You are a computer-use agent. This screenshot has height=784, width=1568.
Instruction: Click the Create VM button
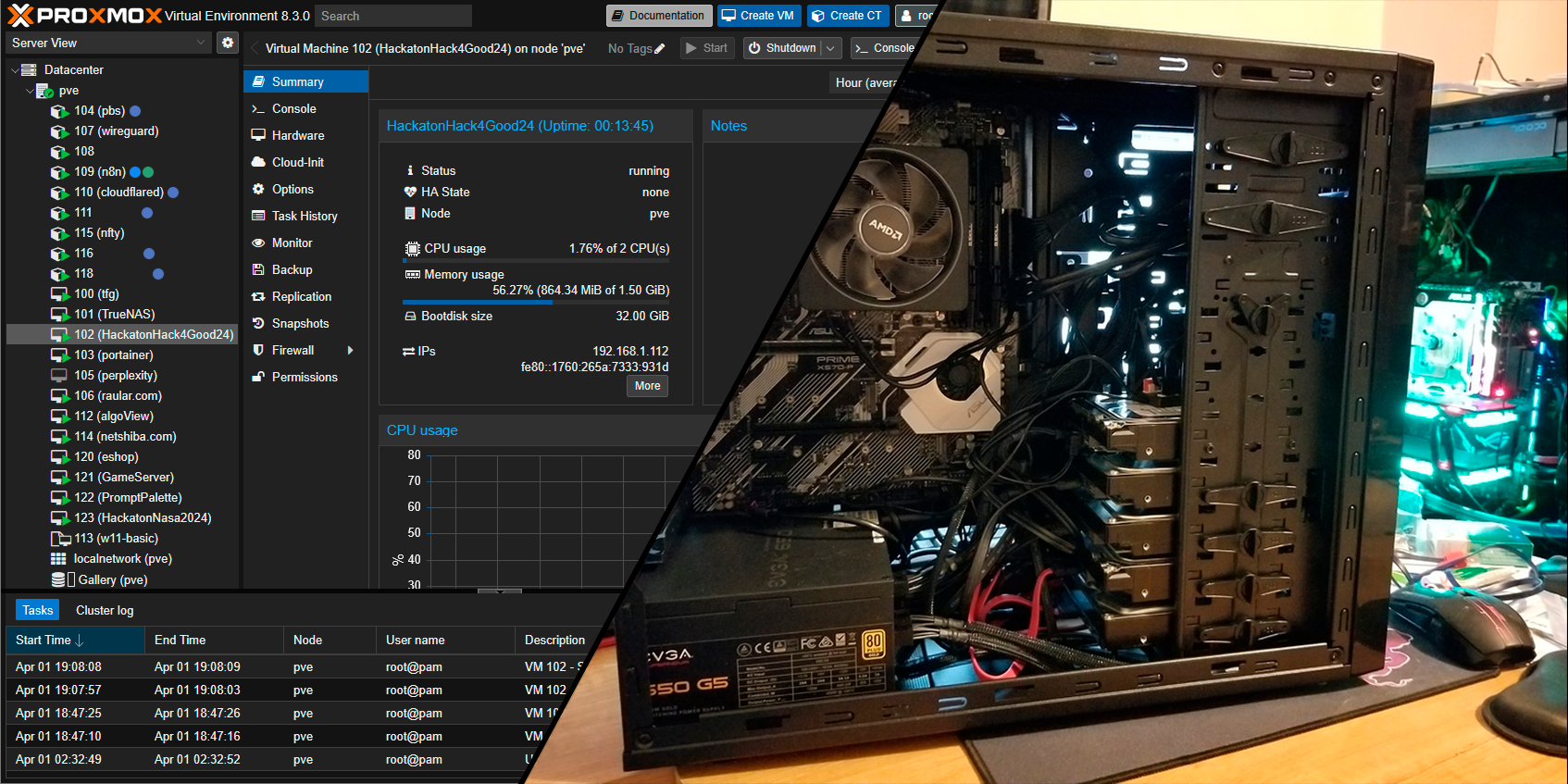pos(757,16)
